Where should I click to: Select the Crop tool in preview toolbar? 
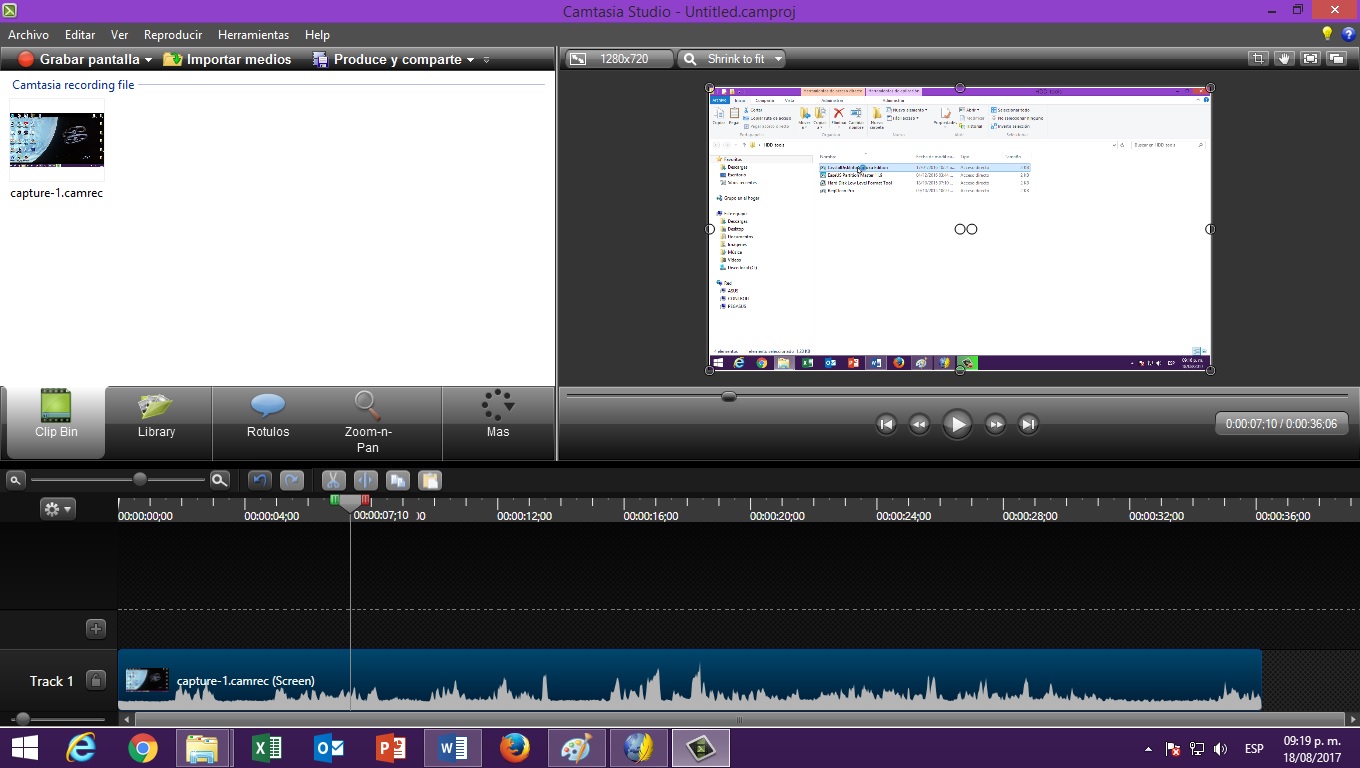pos(1259,59)
